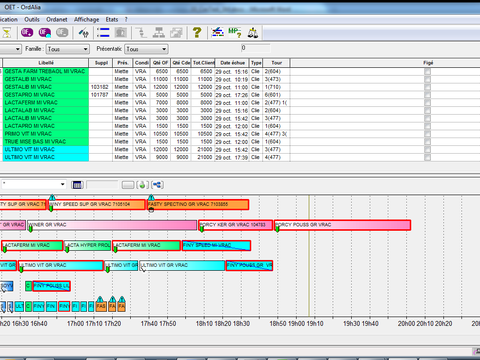This screenshot has height=360, width=480.
Task: Toggle Figé checkbox for LACTALAB MI VRAC row
Action: pyautogui.click(x=428, y=111)
